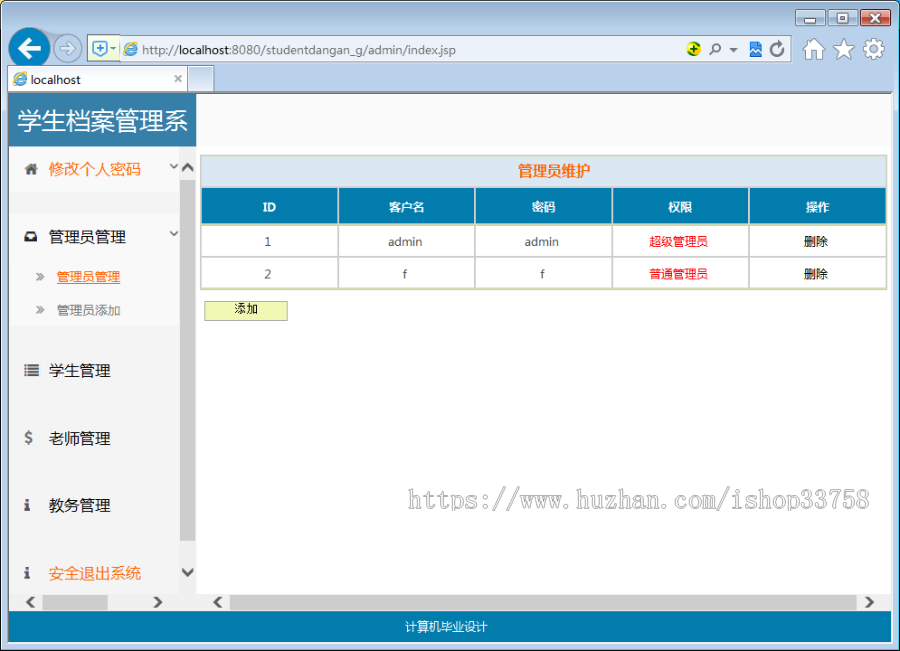Click the 客户名 column header

click(406, 207)
